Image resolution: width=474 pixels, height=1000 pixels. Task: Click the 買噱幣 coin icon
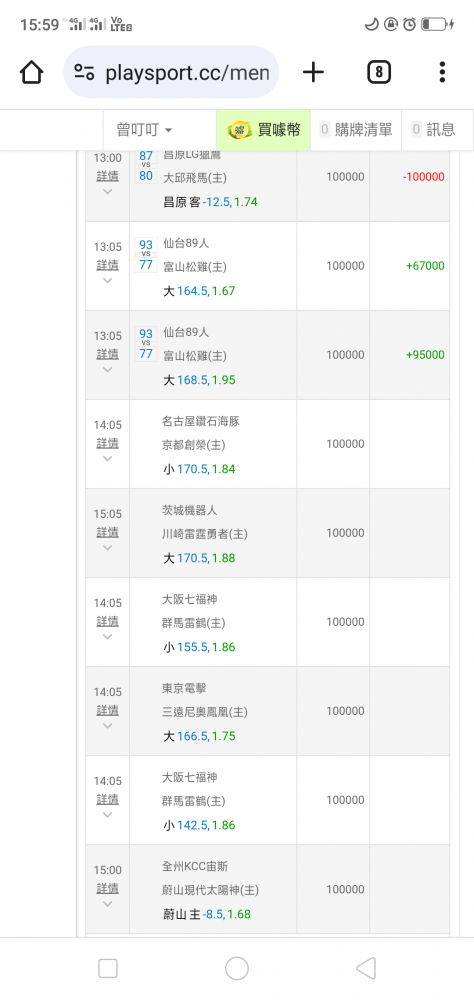(x=241, y=129)
